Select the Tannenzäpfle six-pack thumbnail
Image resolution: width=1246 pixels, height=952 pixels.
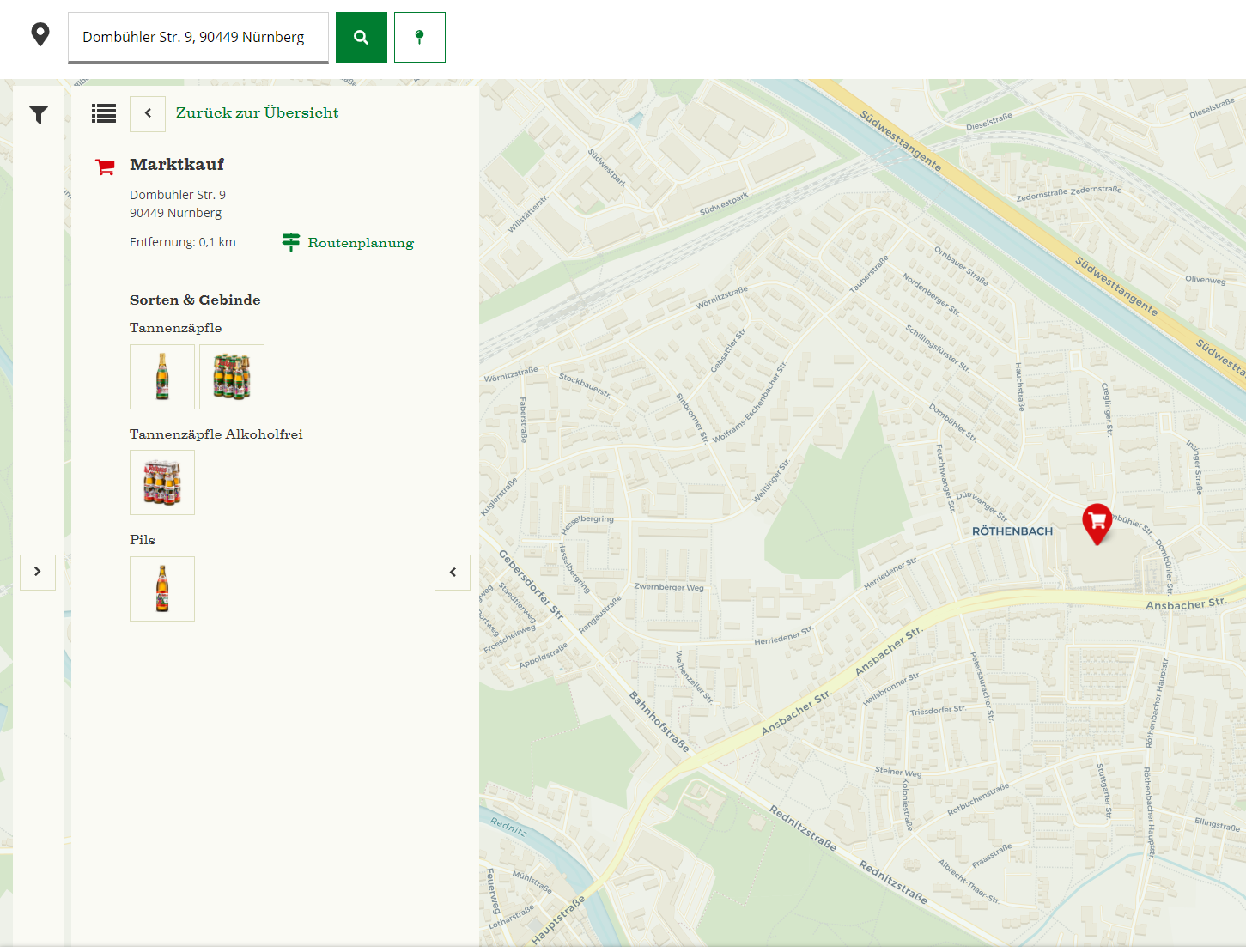[232, 377]
